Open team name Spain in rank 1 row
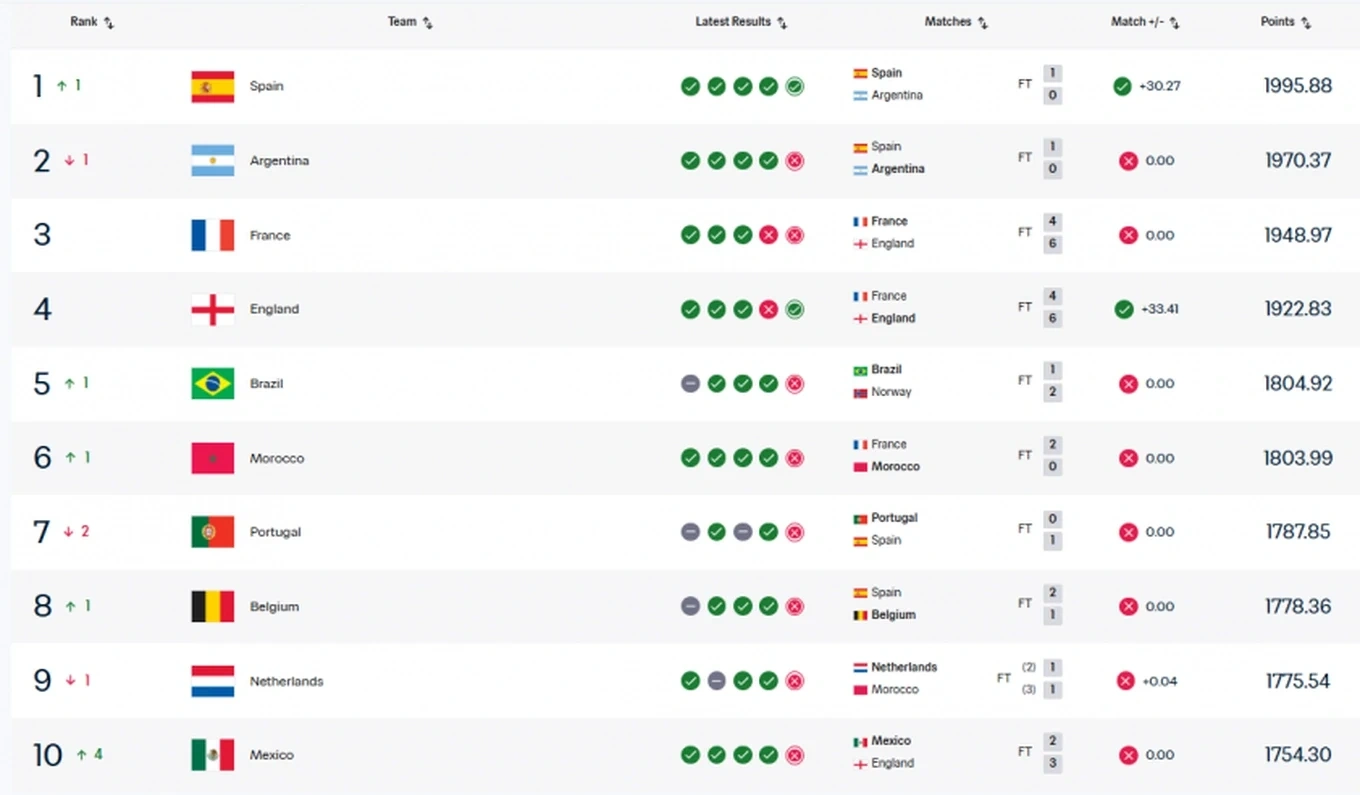Image resolution: width=1360 pixels, height=795 pixels. point(267,87)
